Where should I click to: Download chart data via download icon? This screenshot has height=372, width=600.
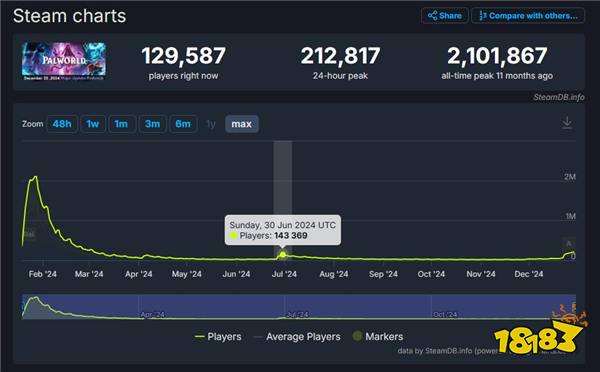567,123
